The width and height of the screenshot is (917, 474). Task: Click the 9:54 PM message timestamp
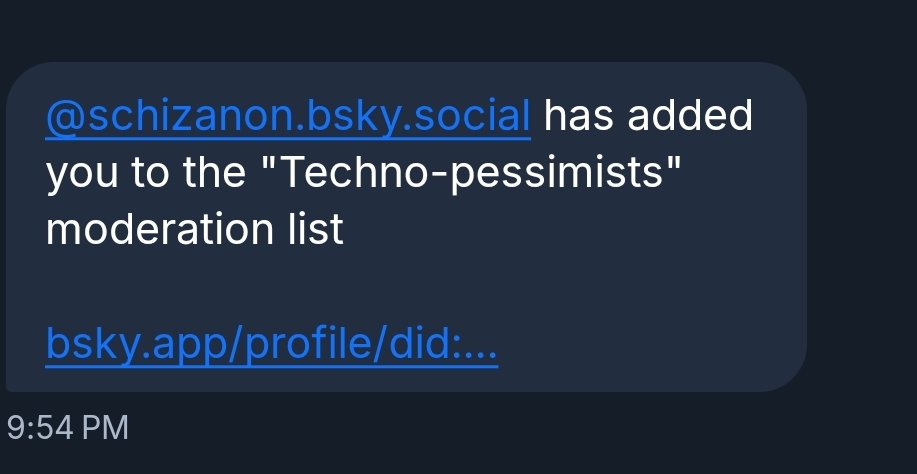pyautogui.click(x=68, y=428)
